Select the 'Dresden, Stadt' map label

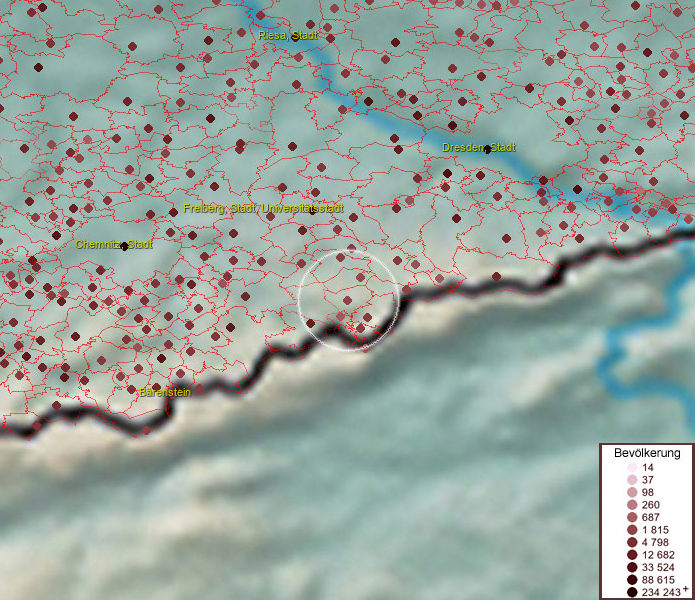(479, 148)
